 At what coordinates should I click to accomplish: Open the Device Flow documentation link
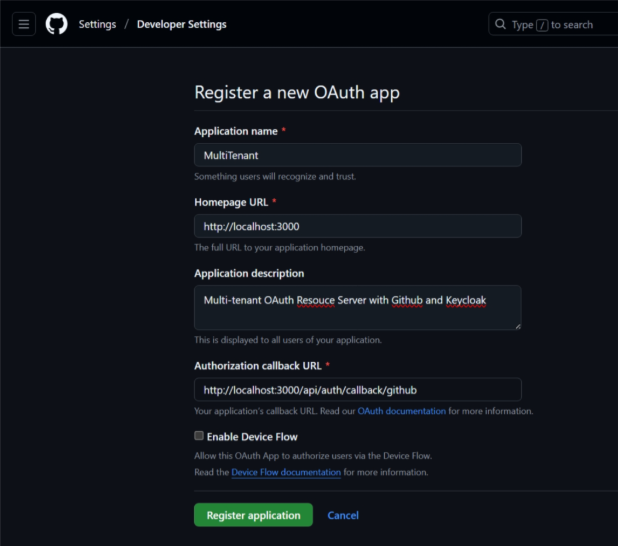[286, 472]
